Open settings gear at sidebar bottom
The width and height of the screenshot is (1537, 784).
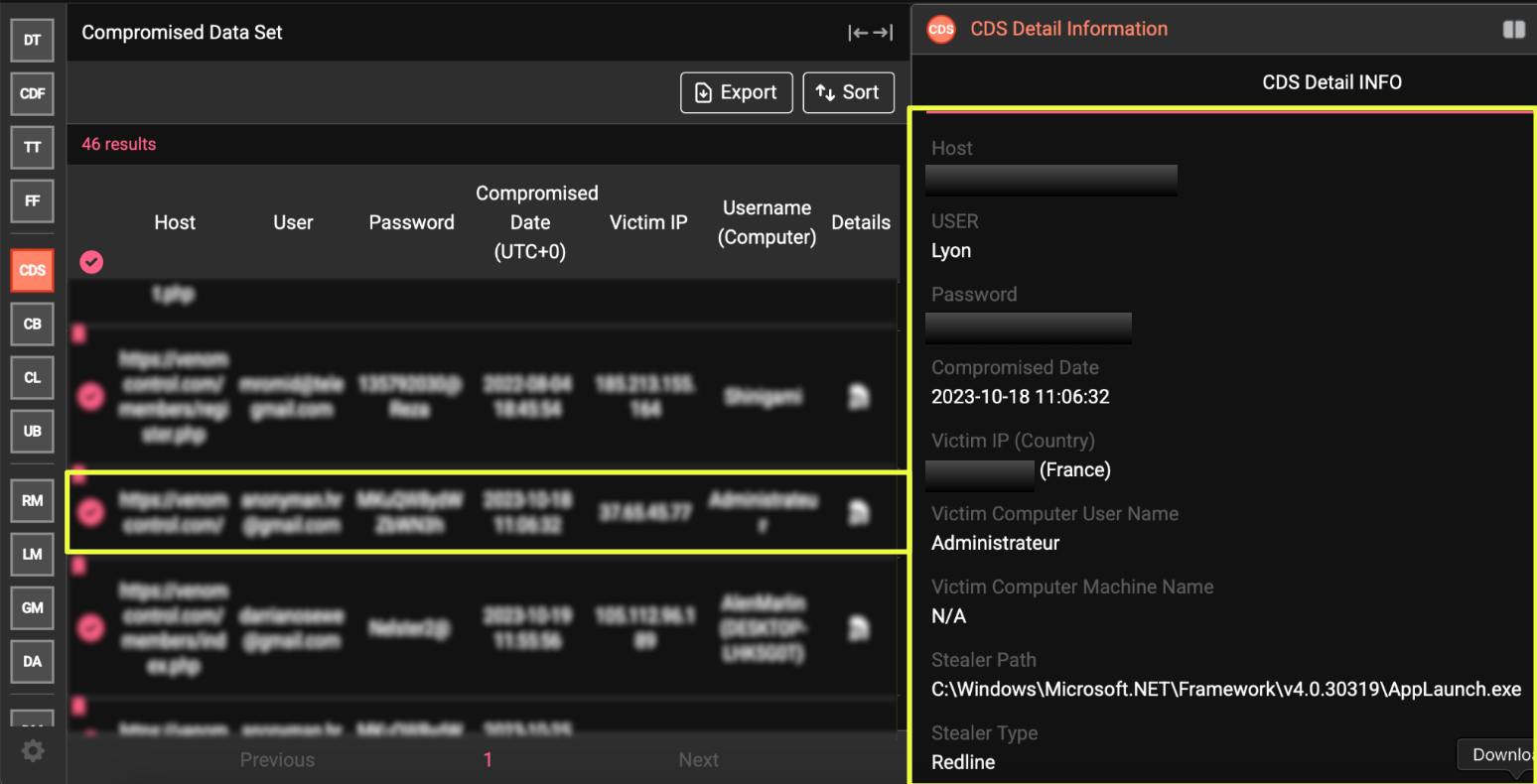point(33,751)
